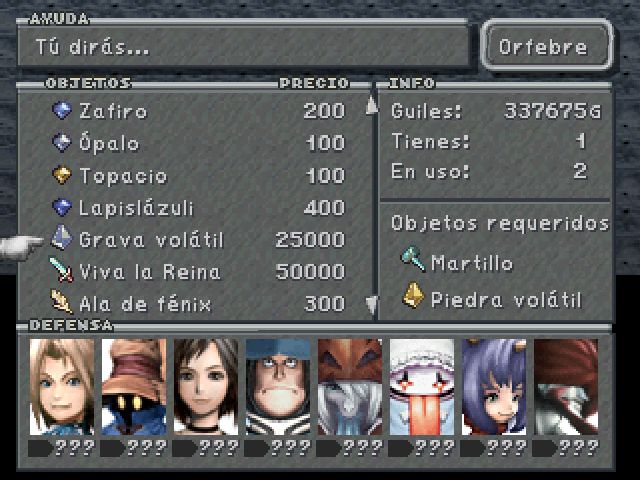Select the Grava volátil list entry

point(196,239)
